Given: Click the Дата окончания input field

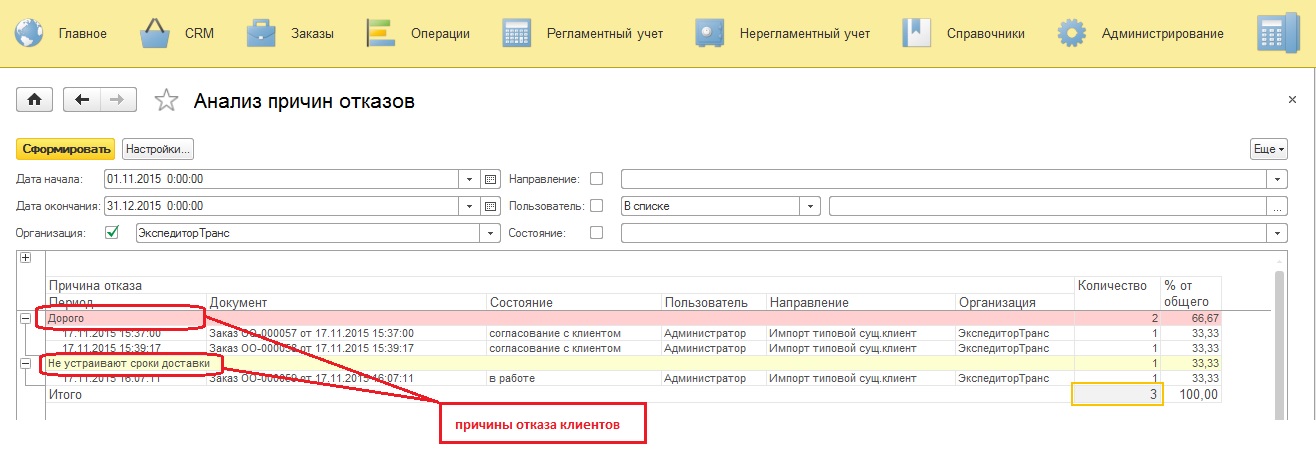Looking at the screenshot, I should [282, 206].
